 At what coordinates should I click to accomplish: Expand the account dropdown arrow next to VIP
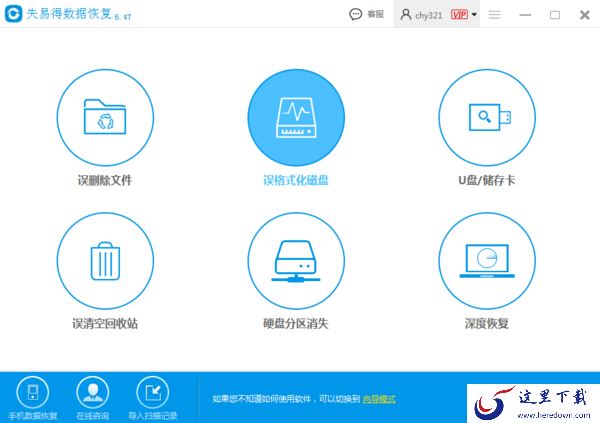(474, 15)
